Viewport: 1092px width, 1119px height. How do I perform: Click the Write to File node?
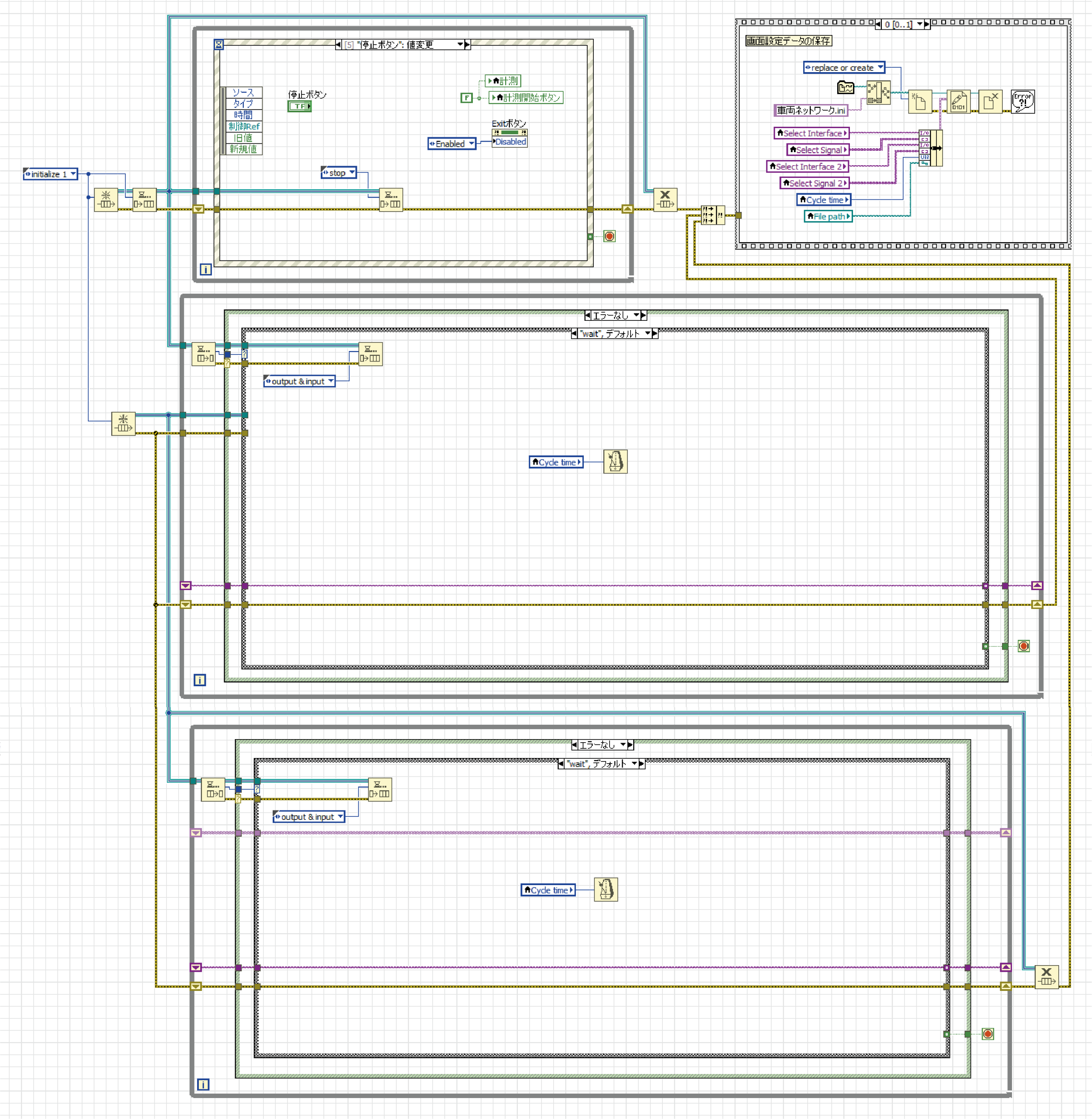tap(958, 101)
